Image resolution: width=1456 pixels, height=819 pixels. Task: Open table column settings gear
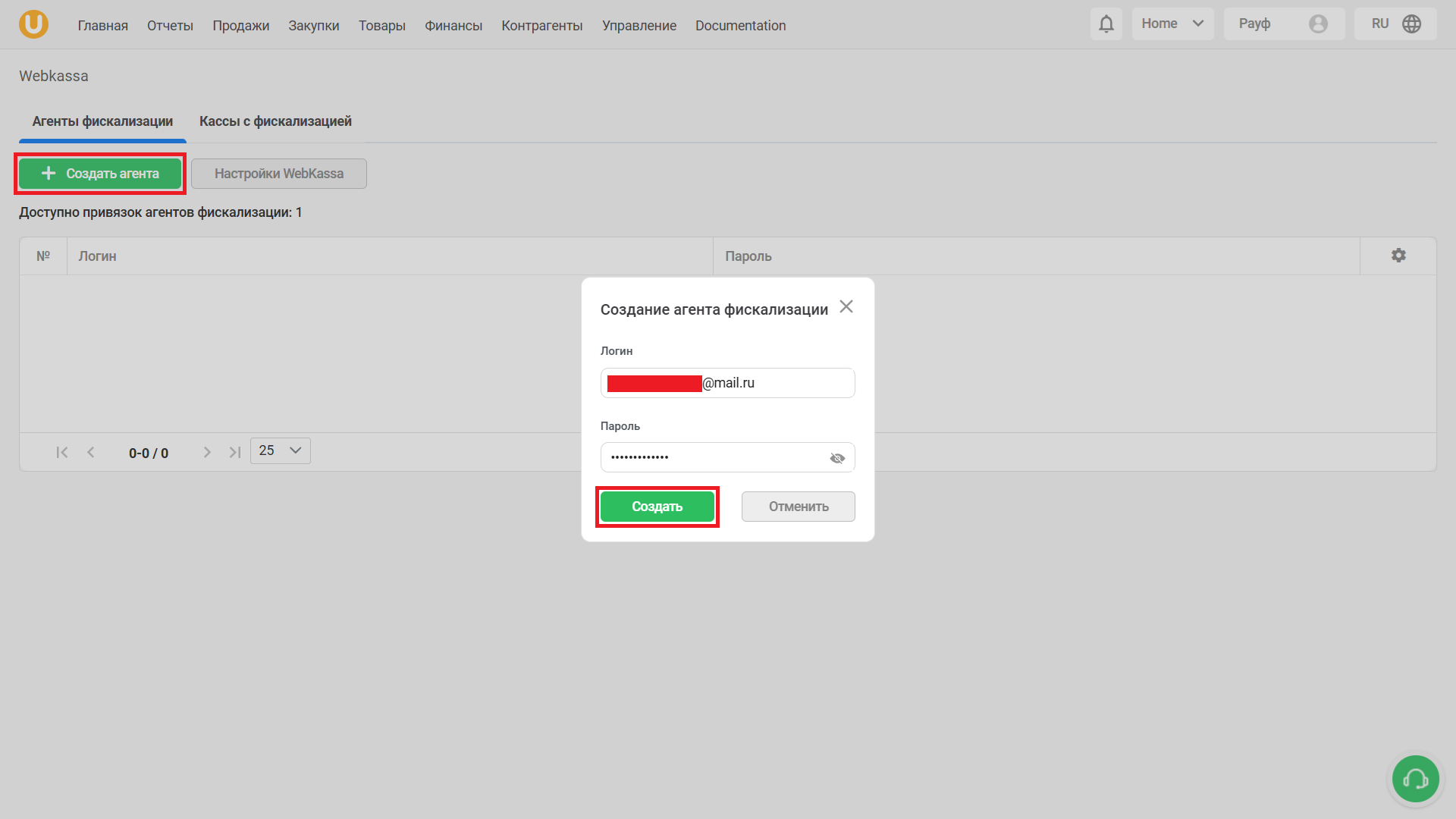[x=1398, y=256]
